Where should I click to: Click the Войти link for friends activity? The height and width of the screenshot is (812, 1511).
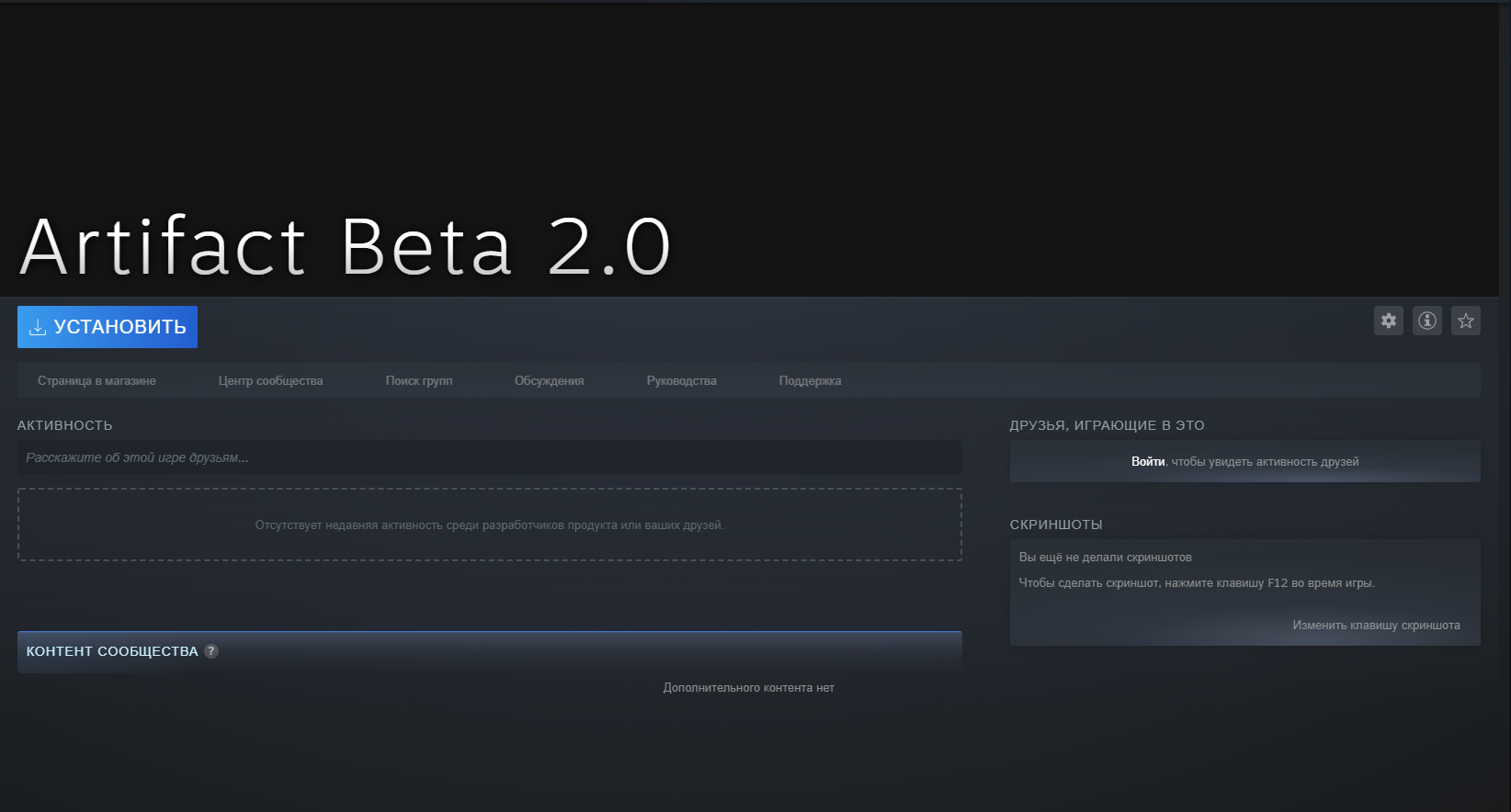point(1148,462)
